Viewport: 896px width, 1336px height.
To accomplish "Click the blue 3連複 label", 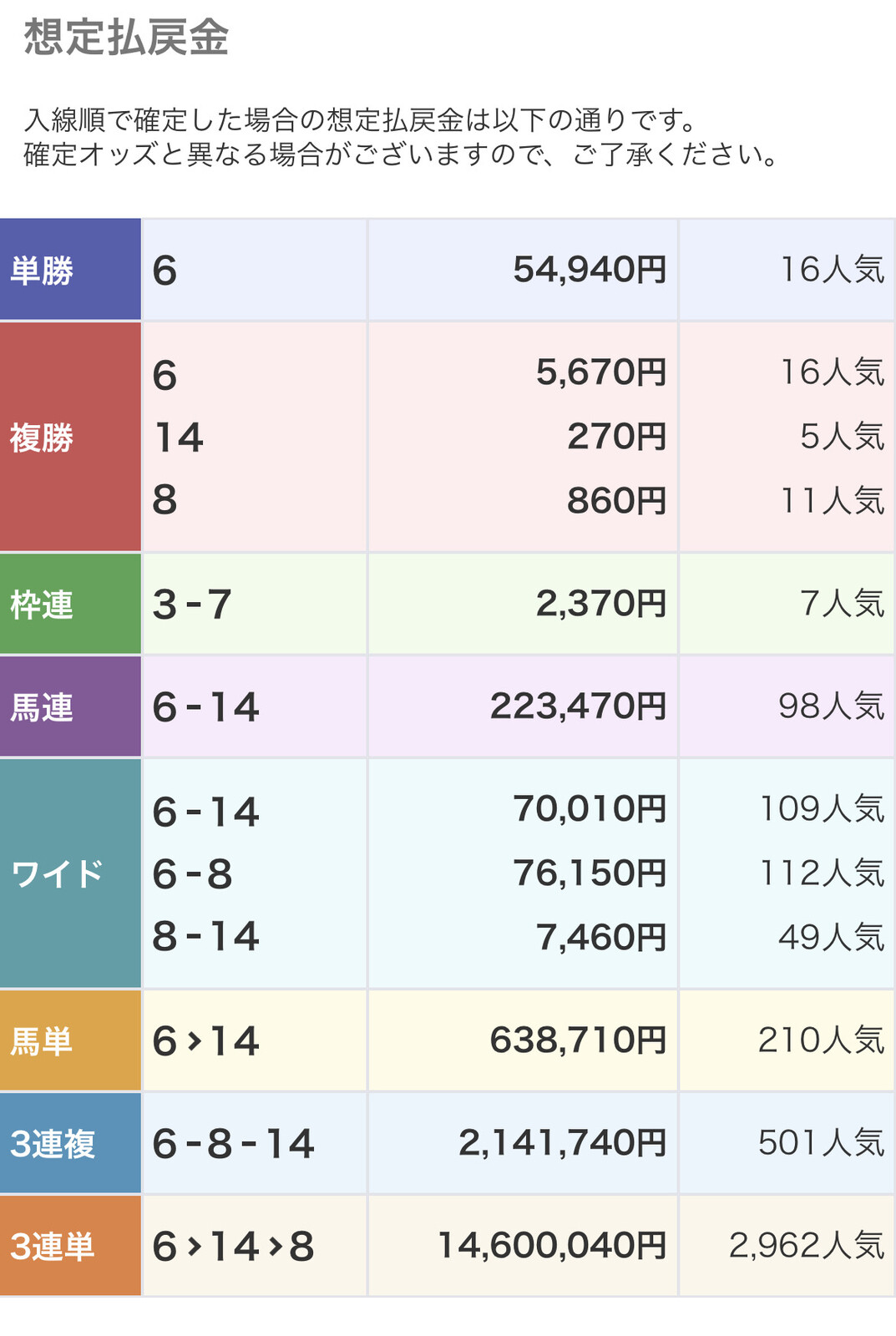I will click(x=53, y=1144).
